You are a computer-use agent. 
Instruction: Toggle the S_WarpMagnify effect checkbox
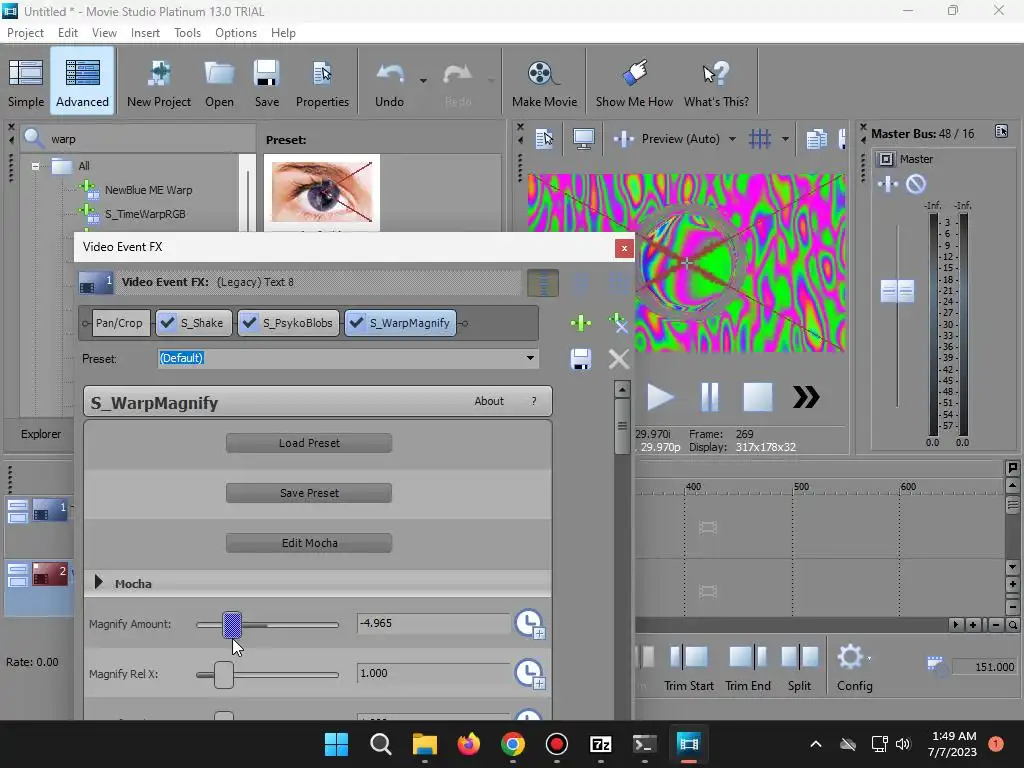[357, 323]
